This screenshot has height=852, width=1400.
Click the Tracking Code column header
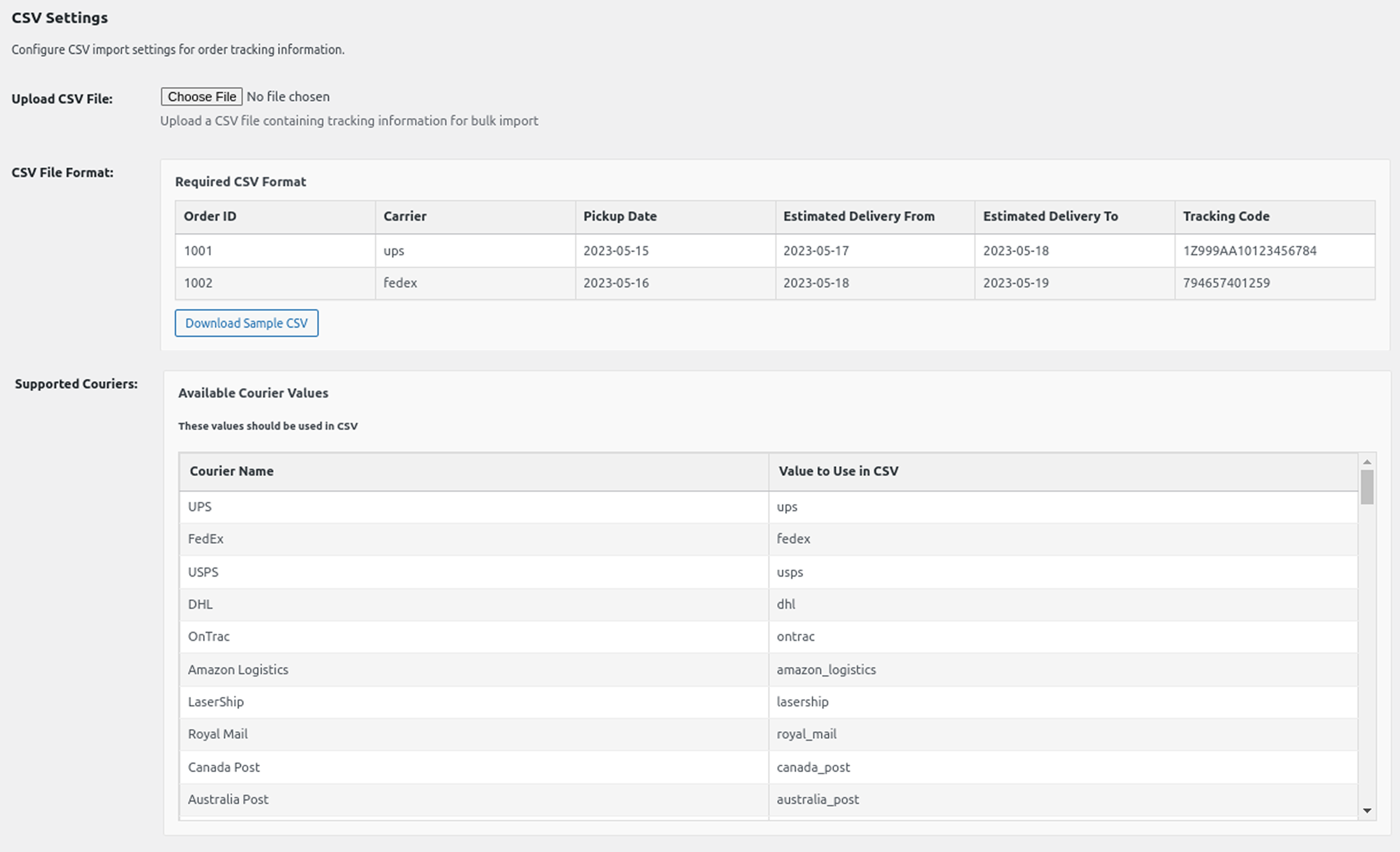1226,216
